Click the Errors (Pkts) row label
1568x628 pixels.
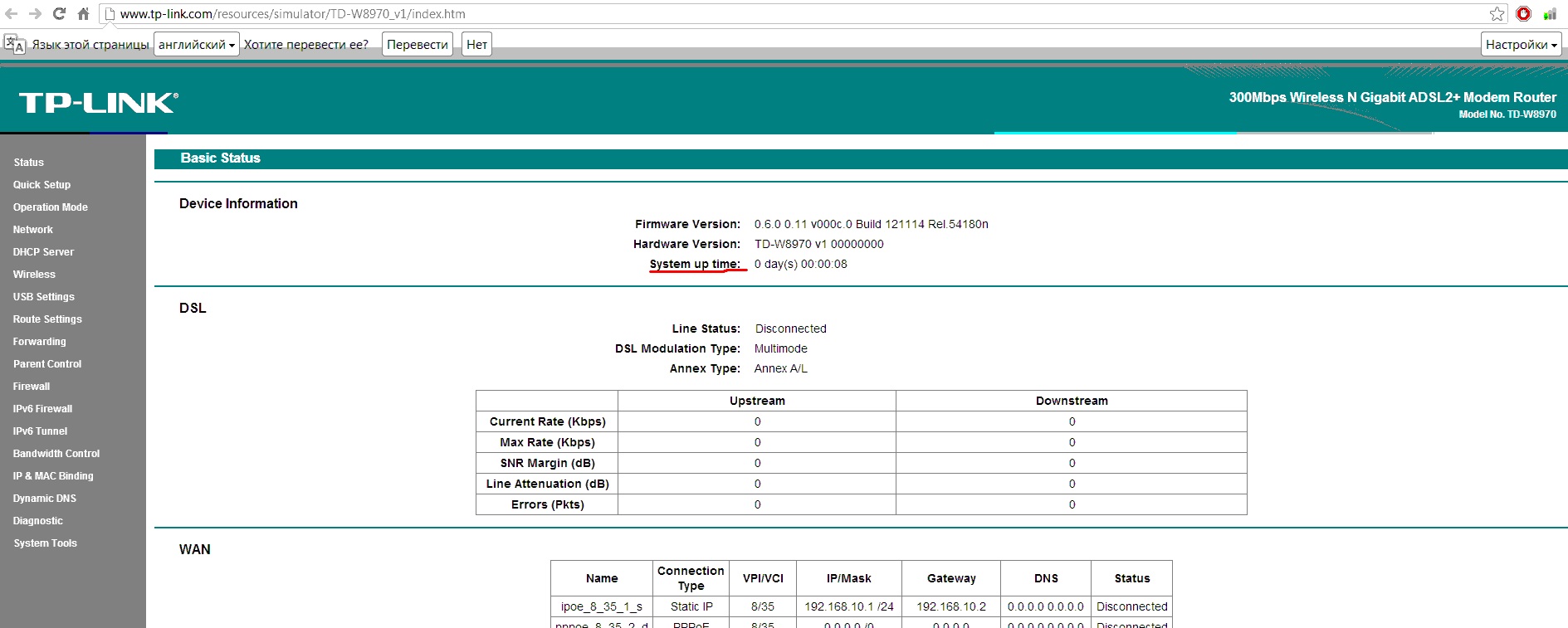click(548, 504)
